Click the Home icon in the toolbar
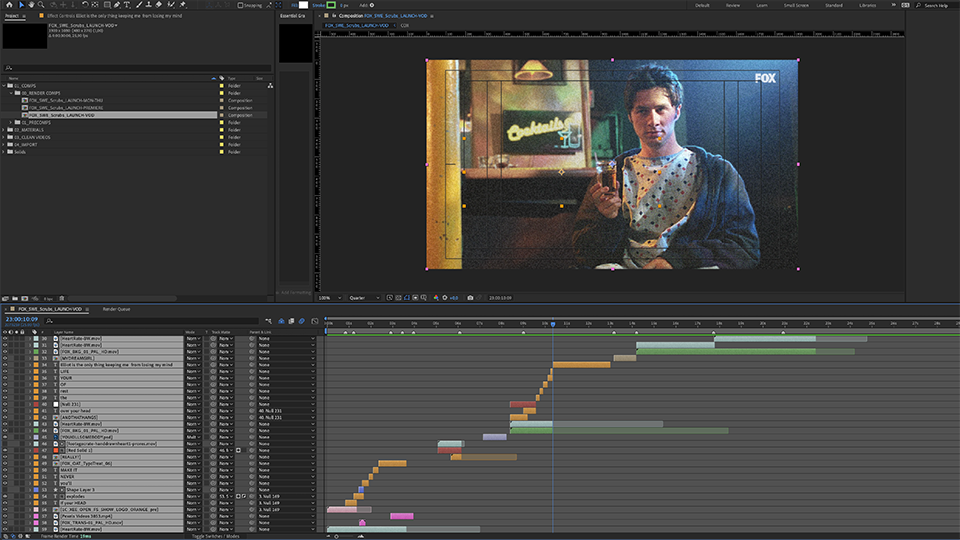The image size is (960, 540). 9,5
